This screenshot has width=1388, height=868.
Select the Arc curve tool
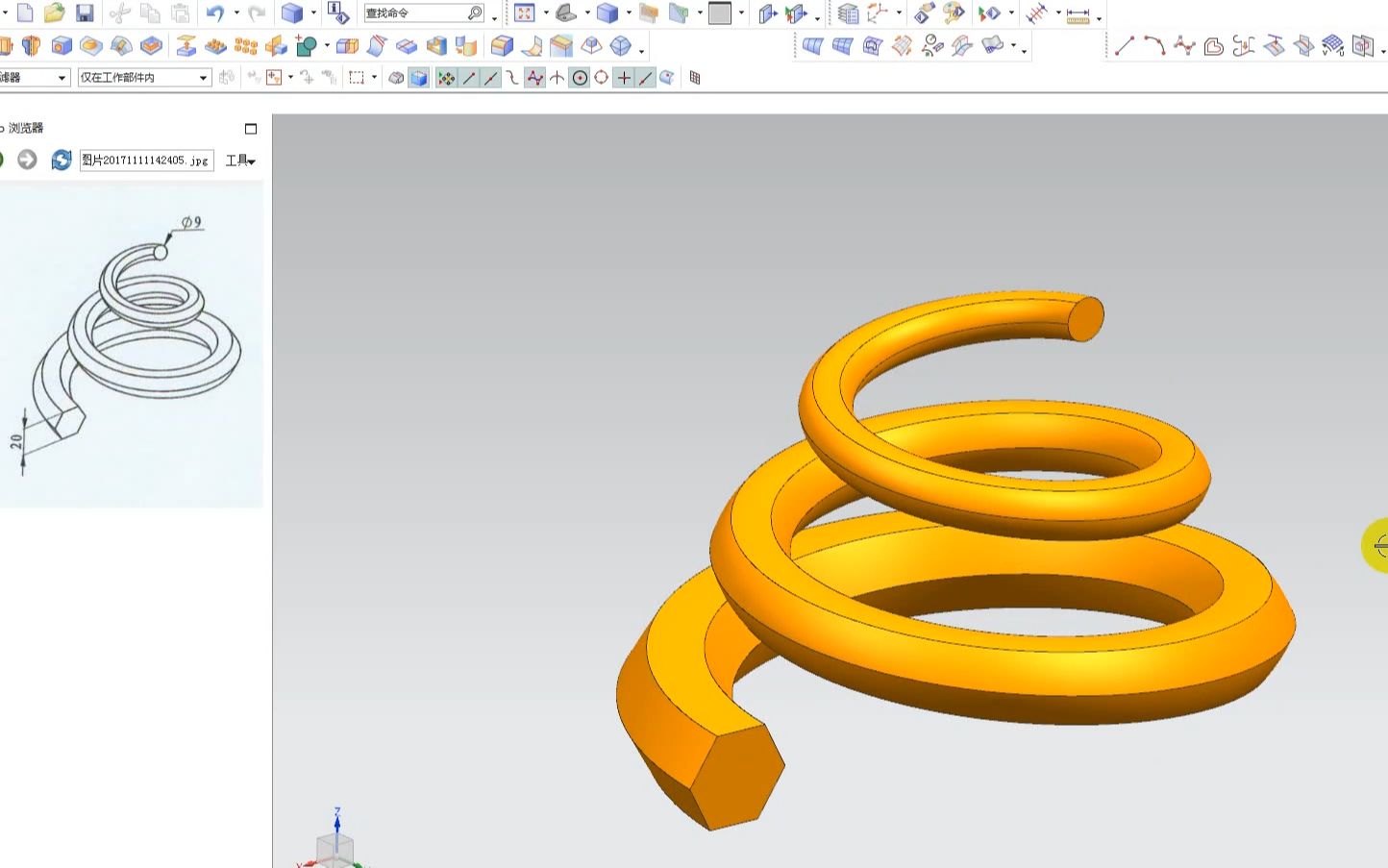(1154, 46)
